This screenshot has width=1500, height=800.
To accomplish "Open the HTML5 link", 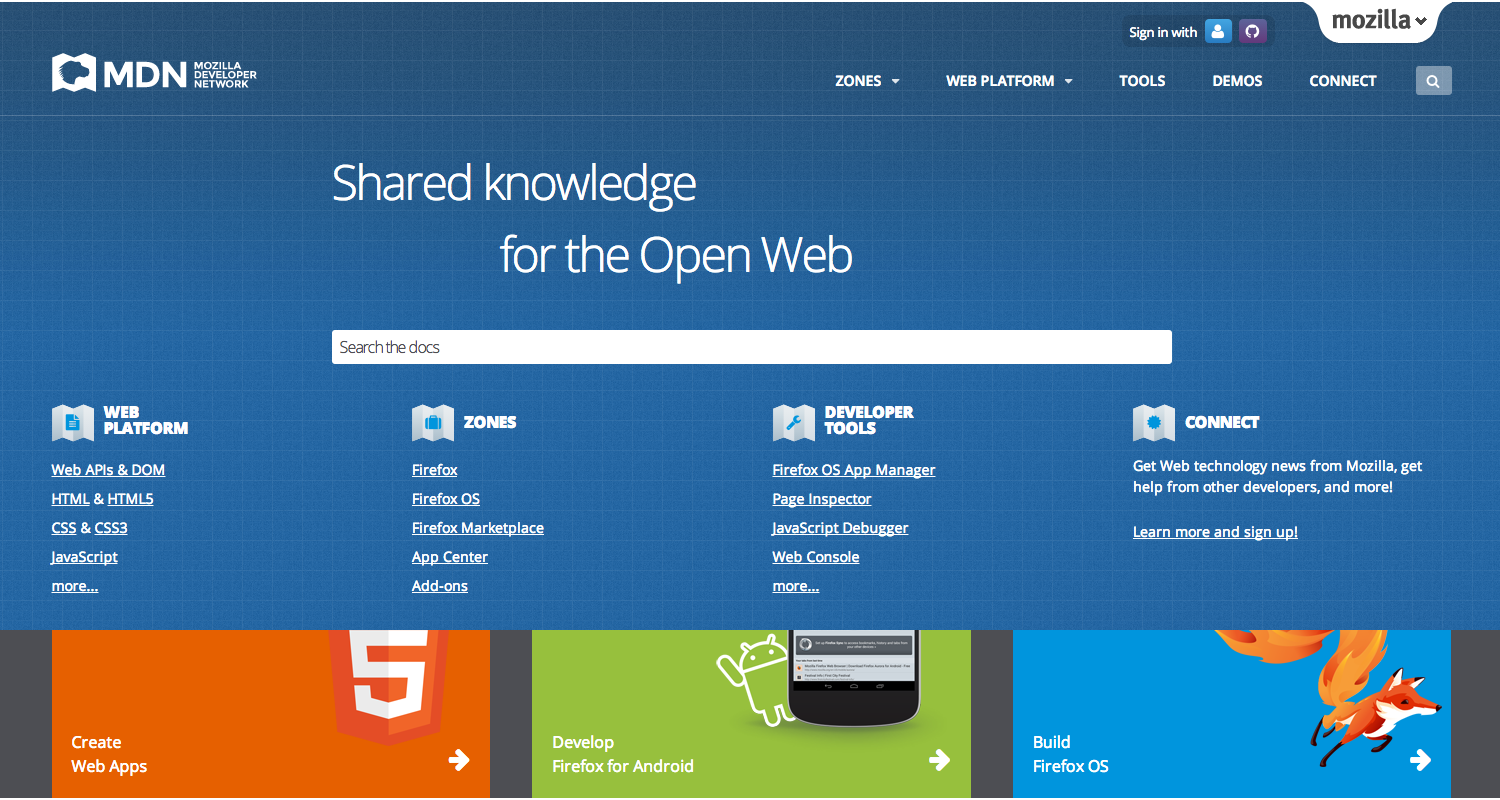I will tap(130, 499).
